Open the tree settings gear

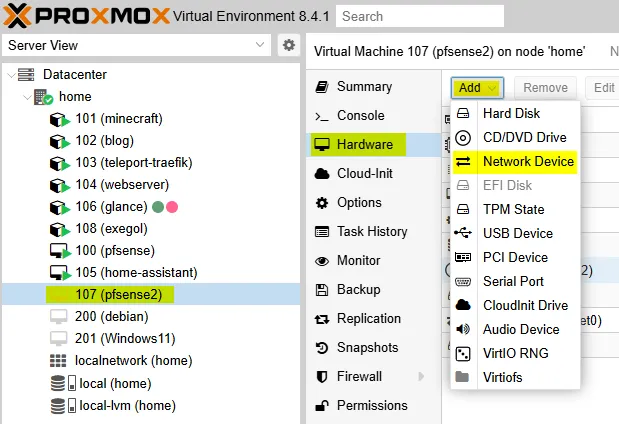click(x=289, y=45)
